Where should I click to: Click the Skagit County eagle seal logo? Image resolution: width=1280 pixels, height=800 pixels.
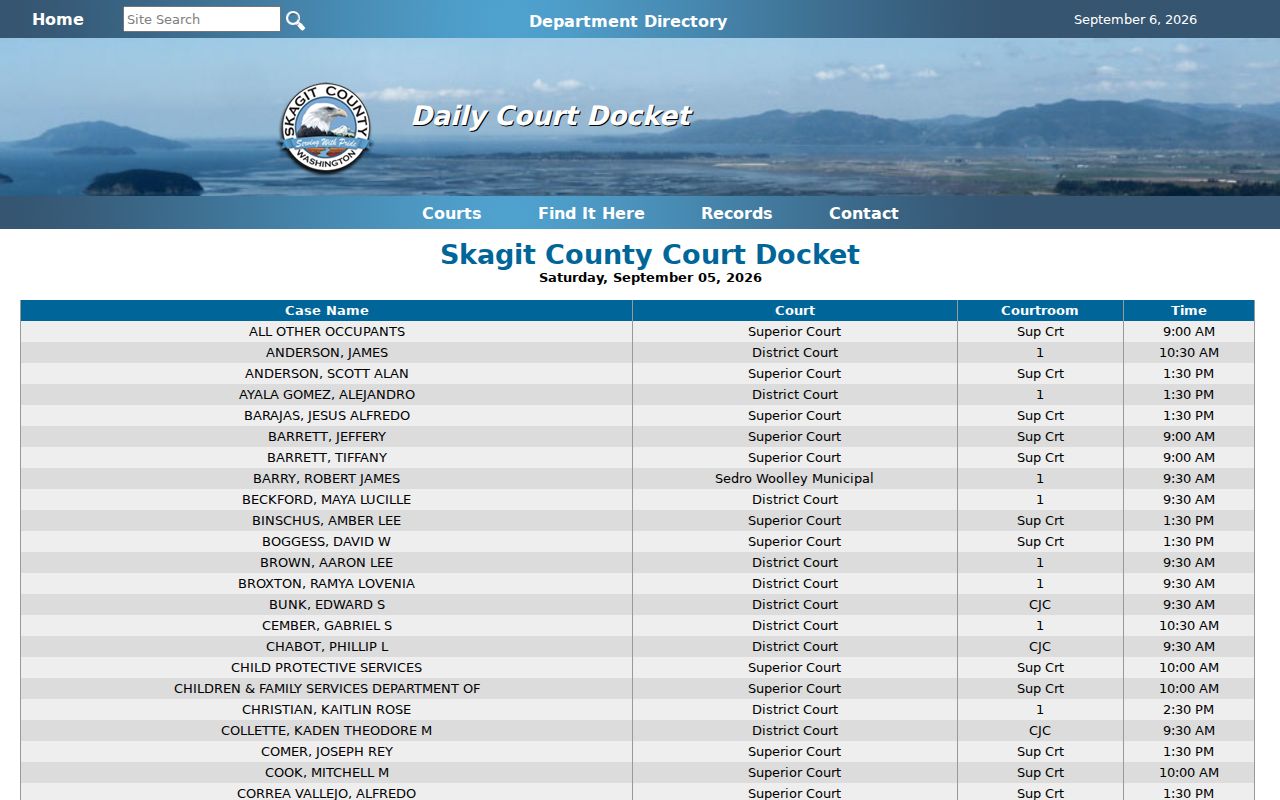tap(325, 128)
